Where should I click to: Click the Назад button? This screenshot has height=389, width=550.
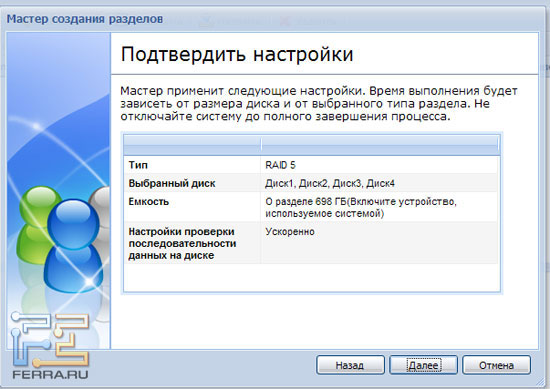click(x=350, y=365)
